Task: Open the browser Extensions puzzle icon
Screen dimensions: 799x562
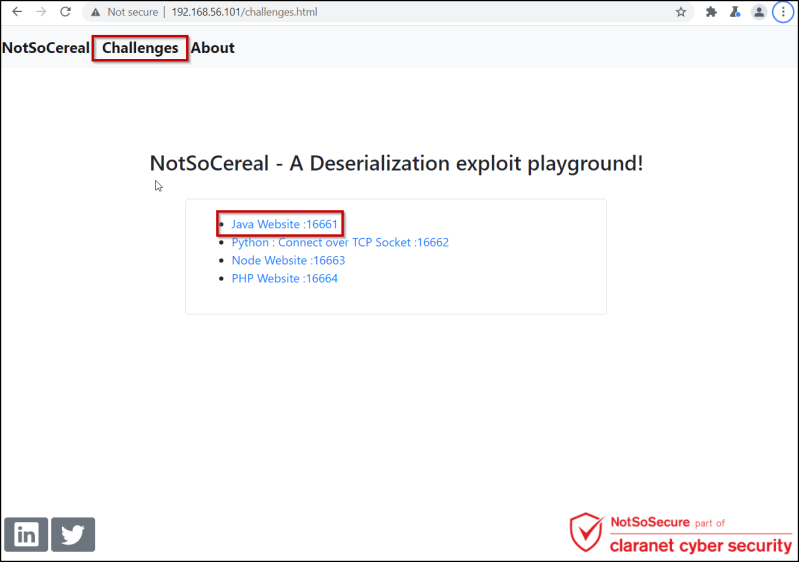Action: click(x=711, y=12)
